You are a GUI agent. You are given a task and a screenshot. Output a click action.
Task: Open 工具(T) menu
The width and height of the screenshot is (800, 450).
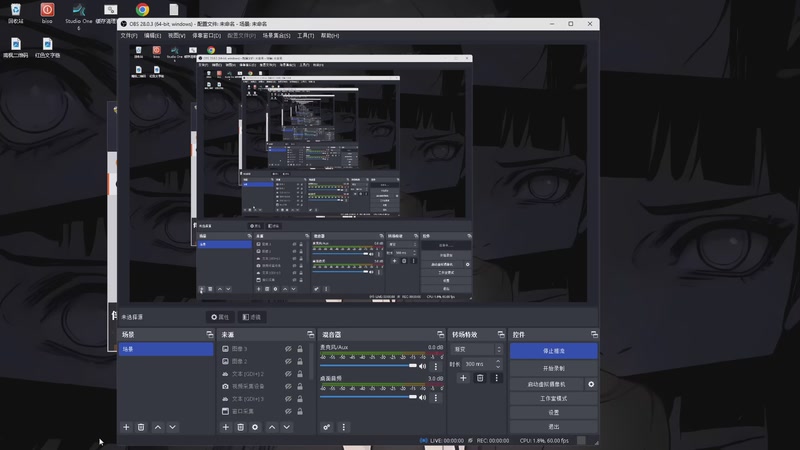click(x=306, y=36)
